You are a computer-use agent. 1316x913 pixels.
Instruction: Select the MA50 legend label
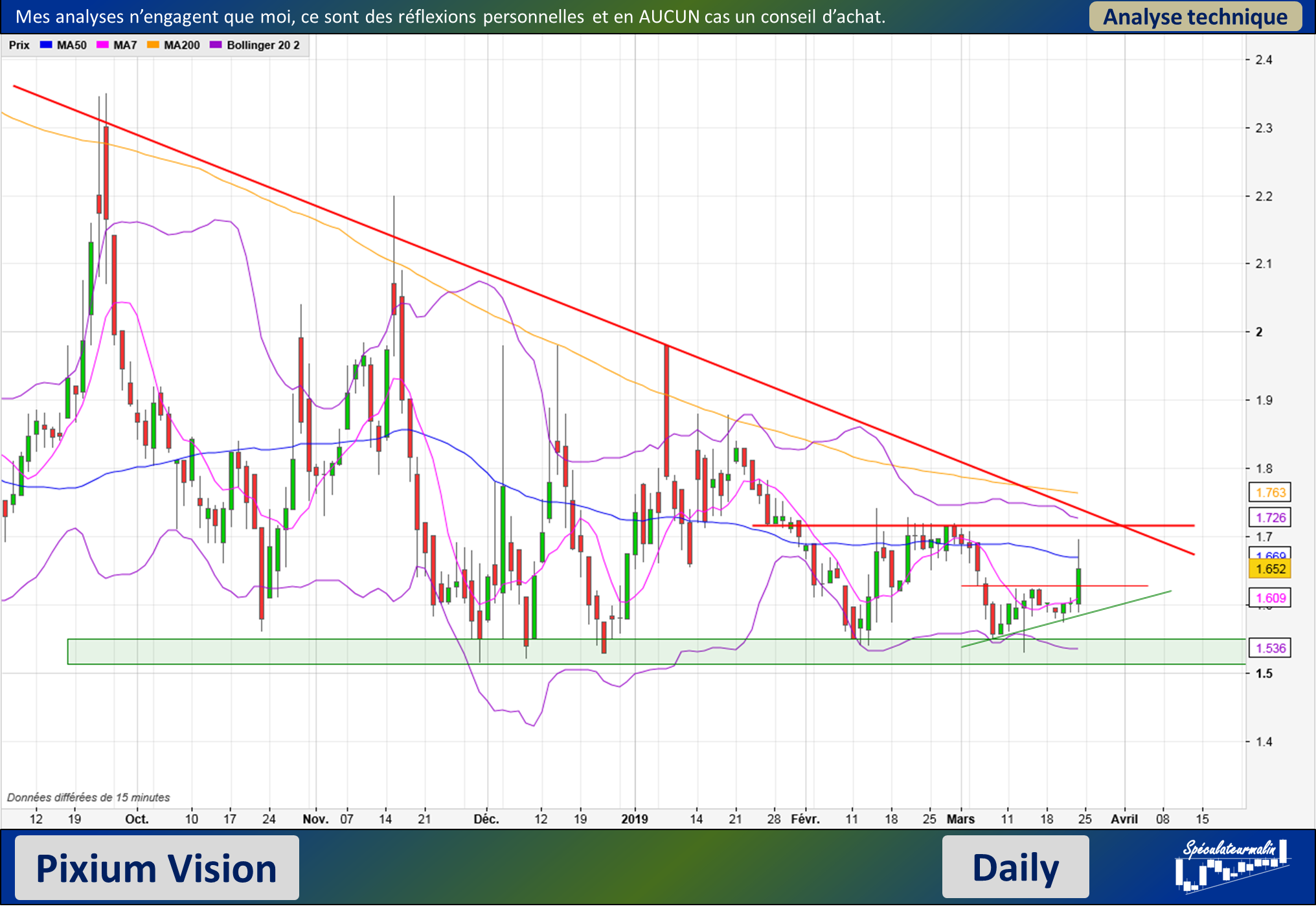tap(71, 45)
